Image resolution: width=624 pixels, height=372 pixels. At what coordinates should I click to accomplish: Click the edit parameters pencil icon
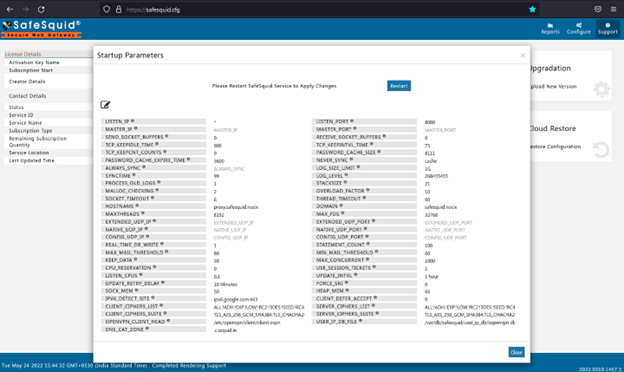105,105
